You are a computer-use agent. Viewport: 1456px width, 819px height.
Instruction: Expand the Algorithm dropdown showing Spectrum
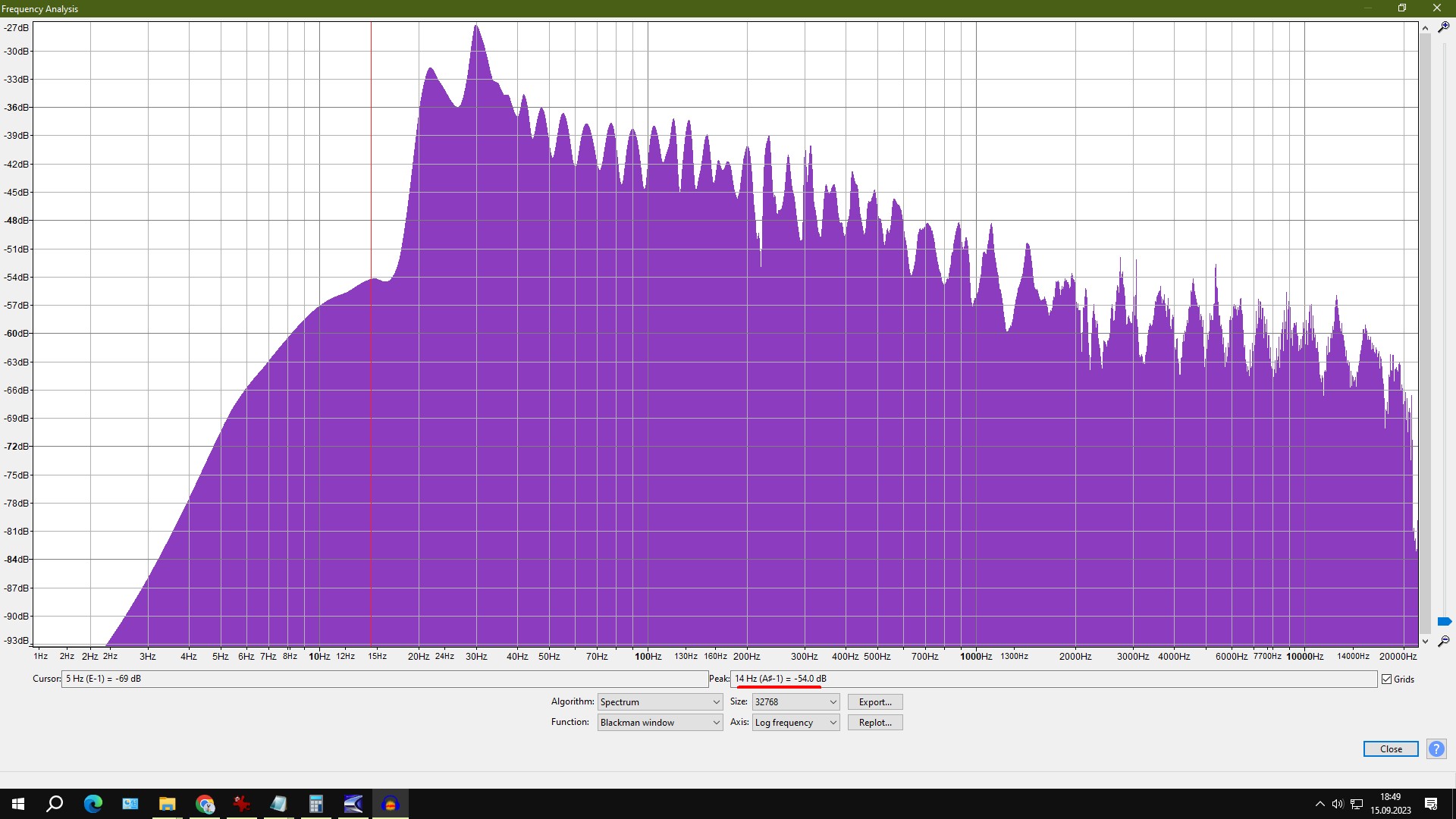pos(660,702)
